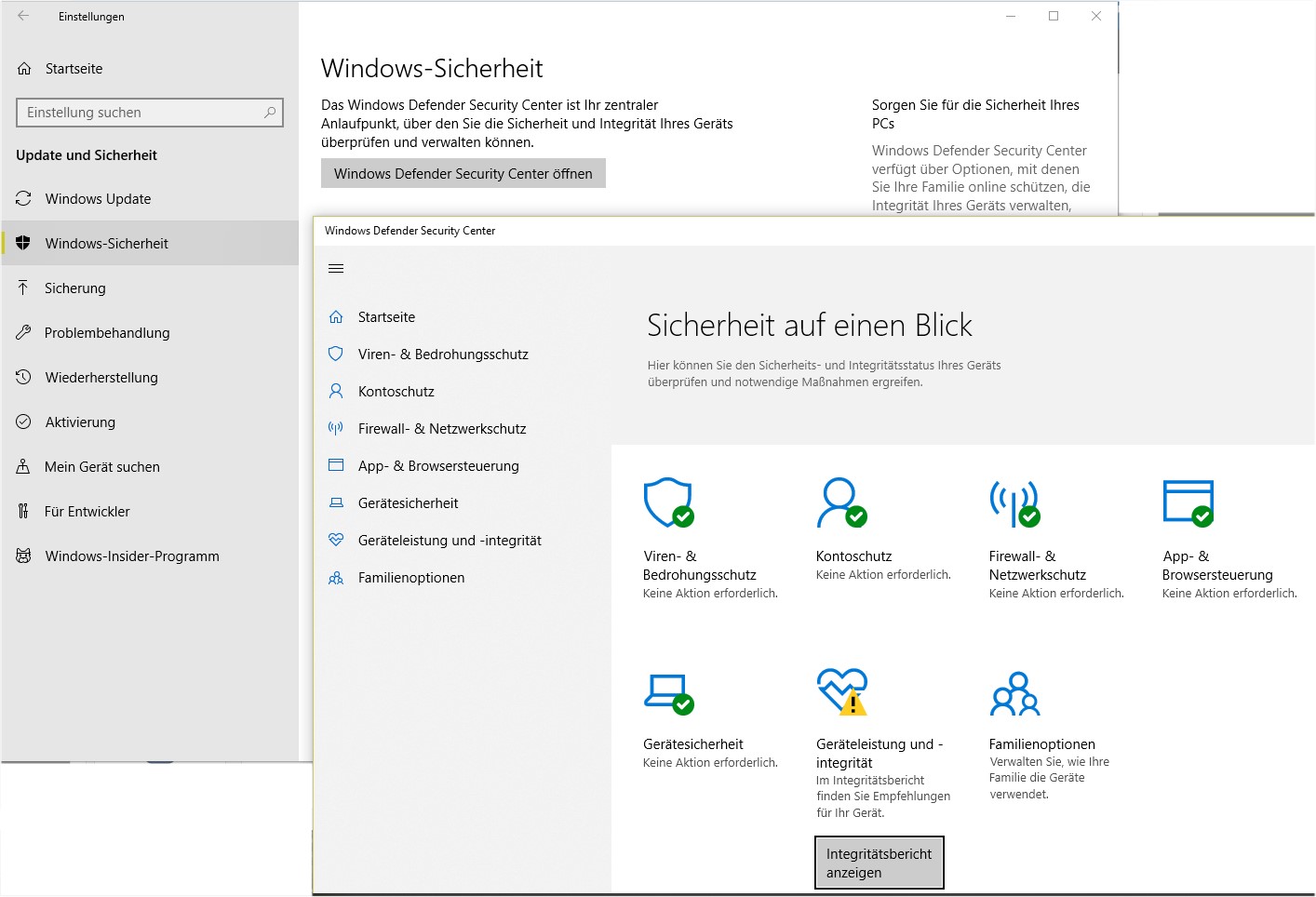Open the hamburger menu in Defender Security Center
Viewport: 1316px width, 897px height.
[x=337, y=269]
